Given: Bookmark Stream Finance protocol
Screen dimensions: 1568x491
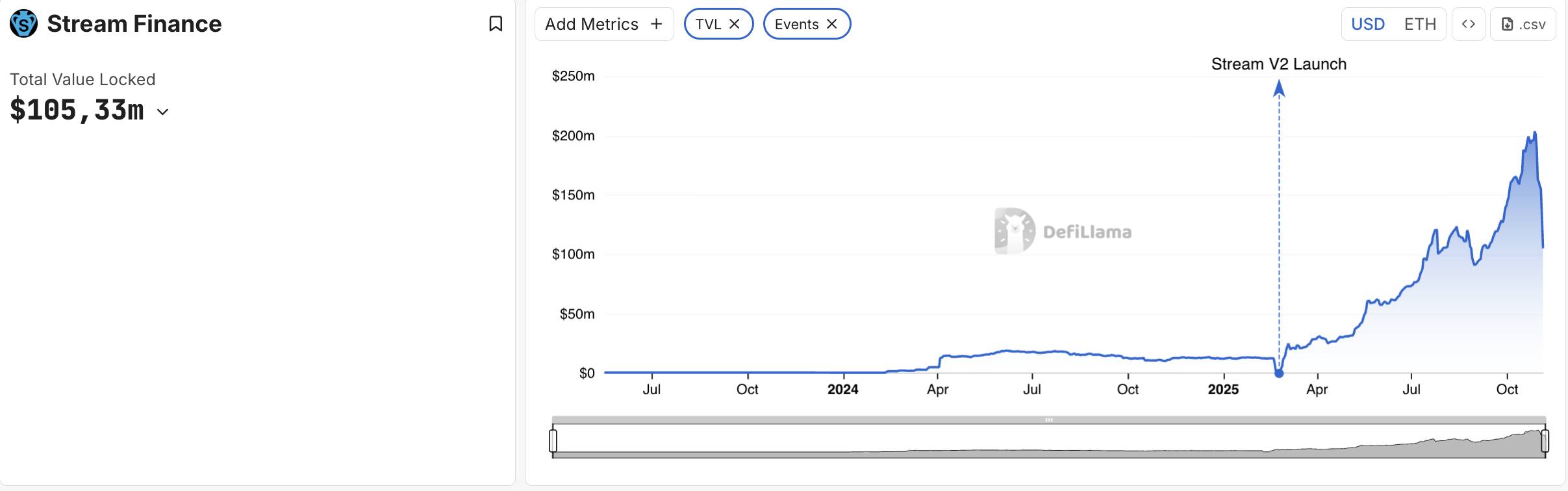Looking at the screenshot, I should point(496,24).
